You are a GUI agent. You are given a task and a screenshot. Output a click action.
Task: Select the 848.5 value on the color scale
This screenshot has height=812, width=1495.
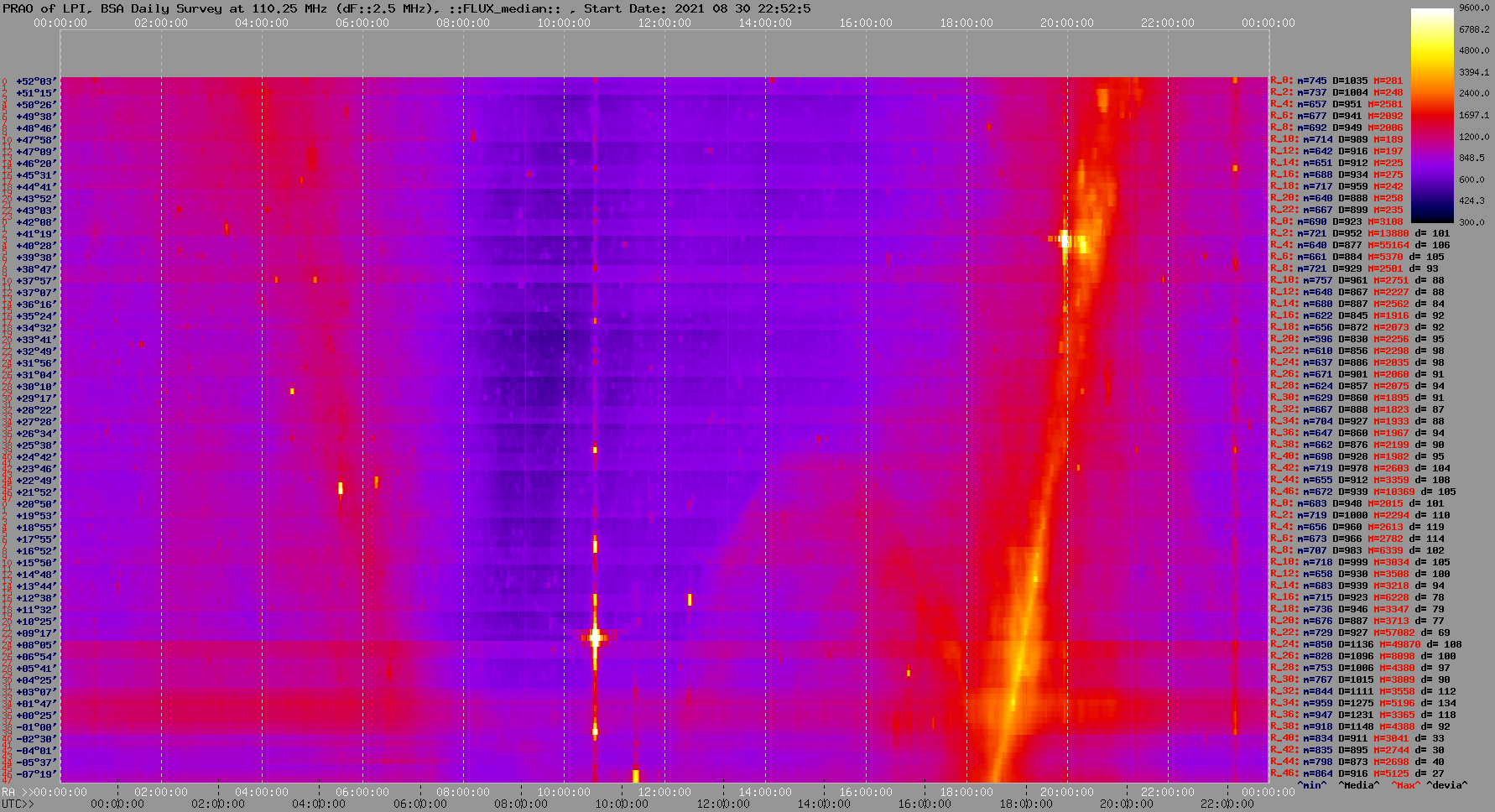click(x=1471, y=158)
